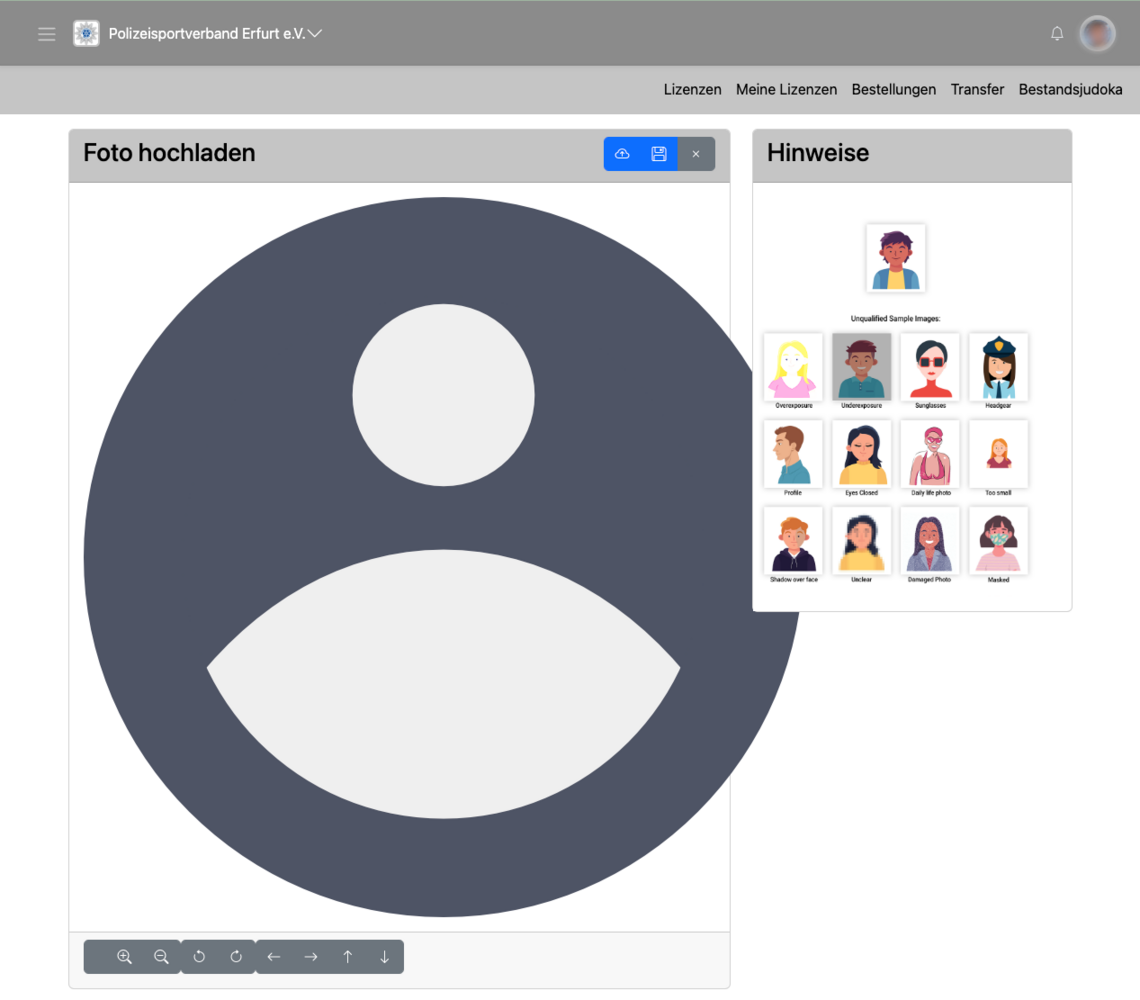The width and height of the screenshot is (1140, 1000).
Task: Open Meine Lizenzen page
Action: click(786, 89)
